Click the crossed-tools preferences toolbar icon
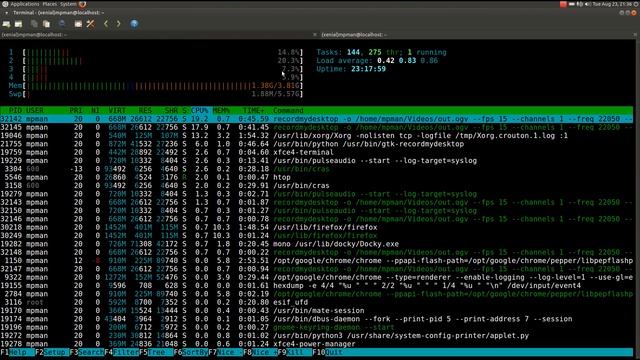640x360 pixels. click(x=91, y=24)
